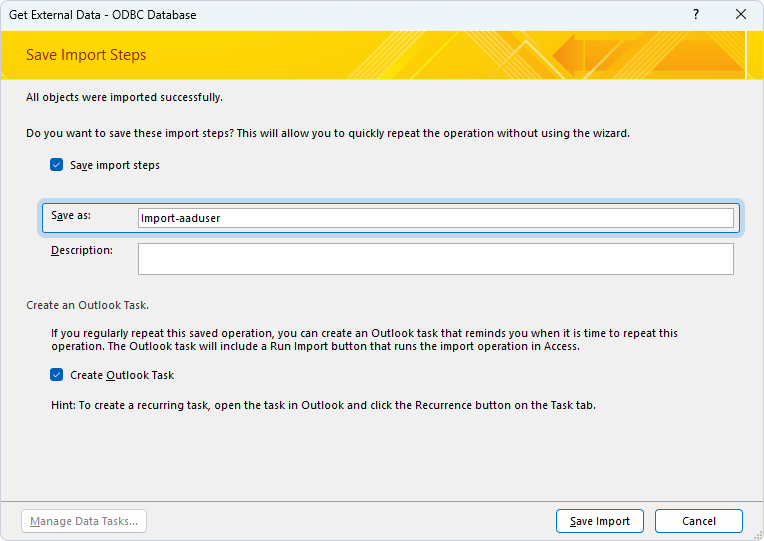The image size is (764, 541).
Task: Click the 'Save as:' label
Action: pyautogui.click(x=71, y=215)
